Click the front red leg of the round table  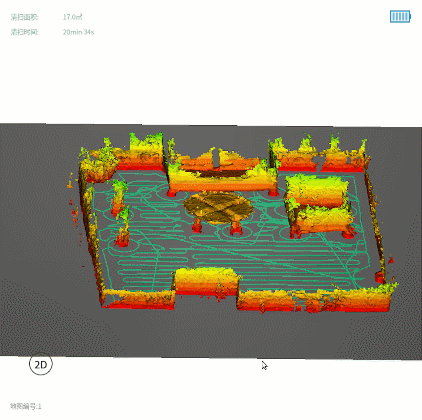(x=236, y=229)
